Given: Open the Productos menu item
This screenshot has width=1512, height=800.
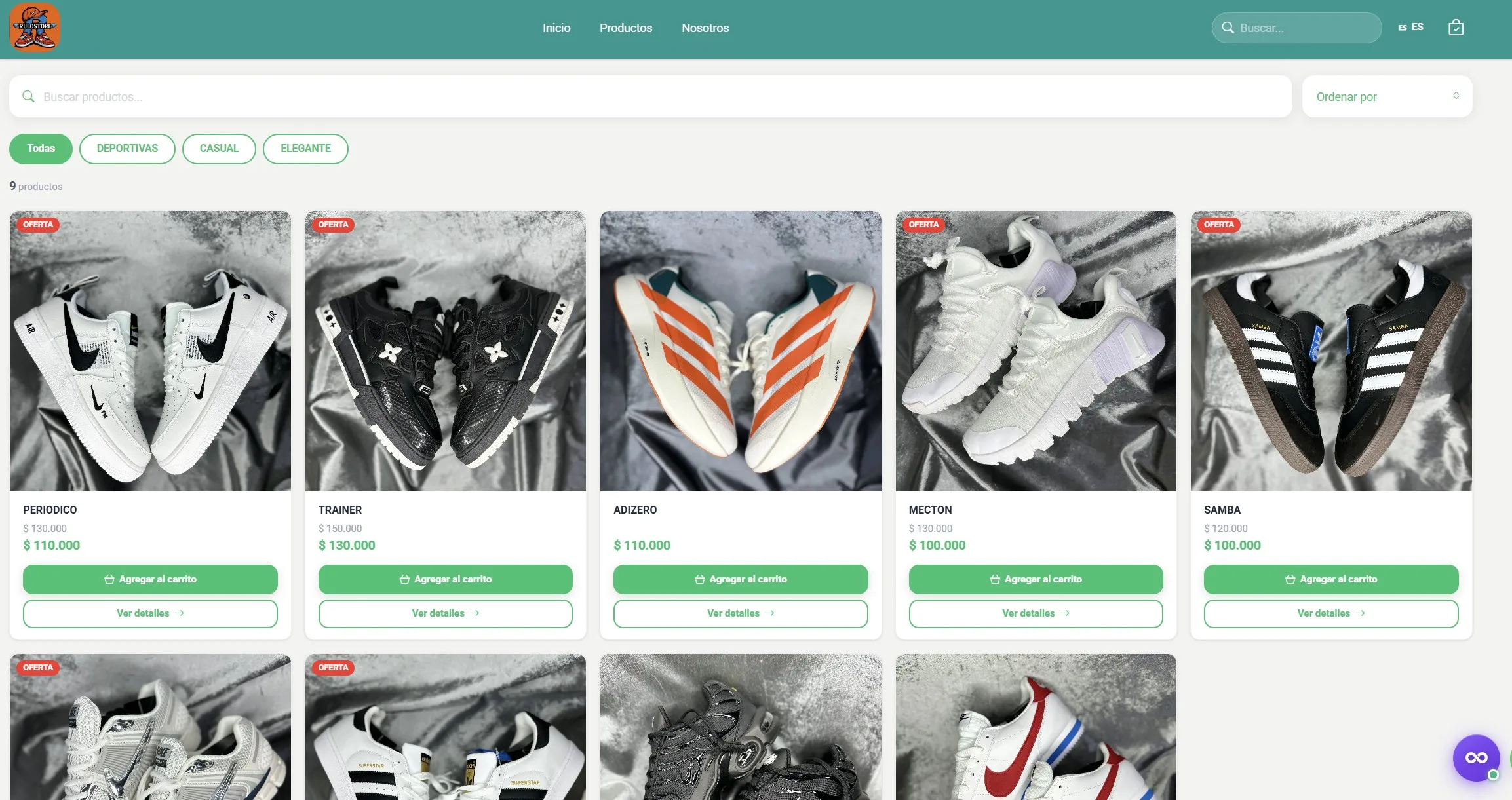Looking at the screenshot, I should (x=626, y=28).
